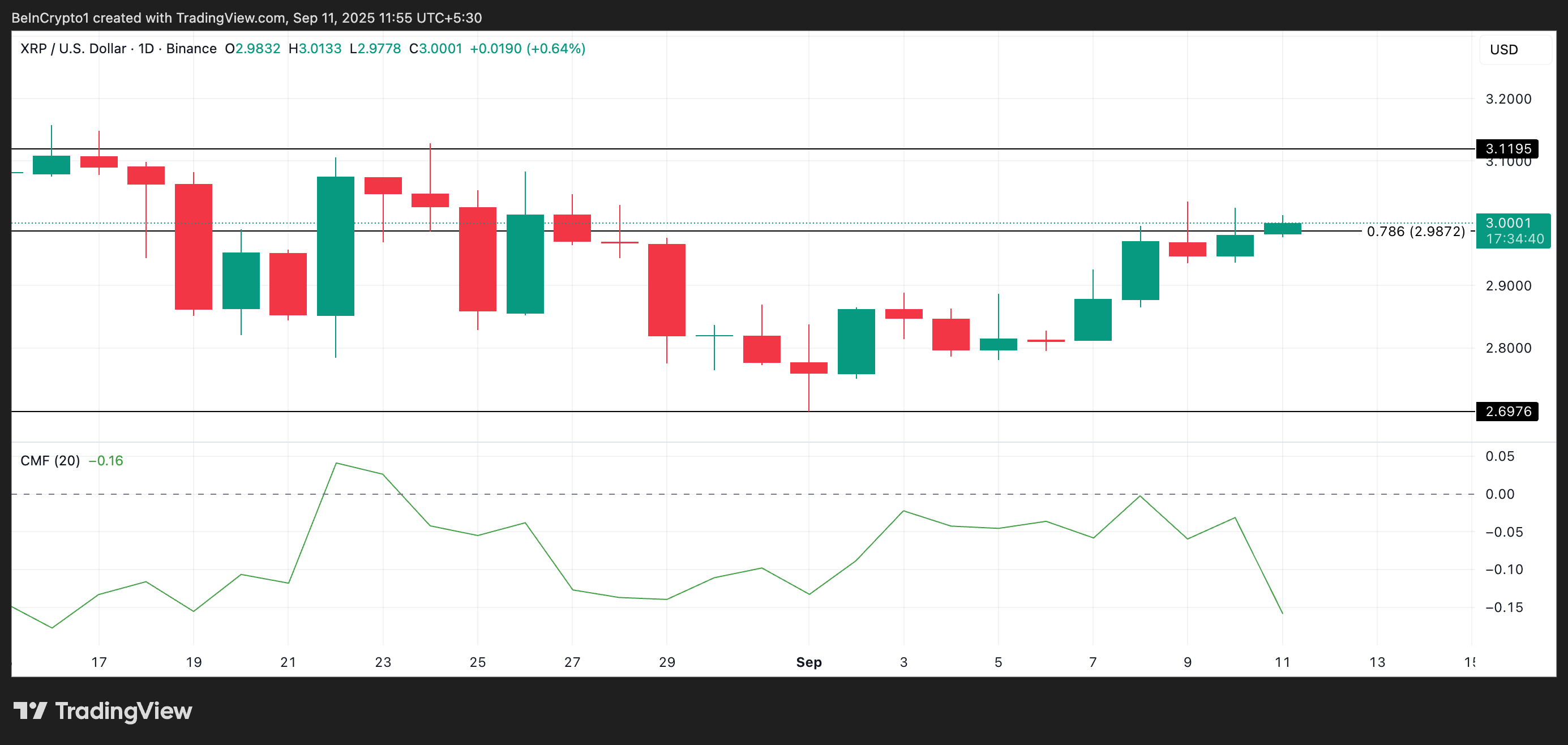Click the 3.2000 price scale label
This screenshot has height=745, width=1568.
1508,99
